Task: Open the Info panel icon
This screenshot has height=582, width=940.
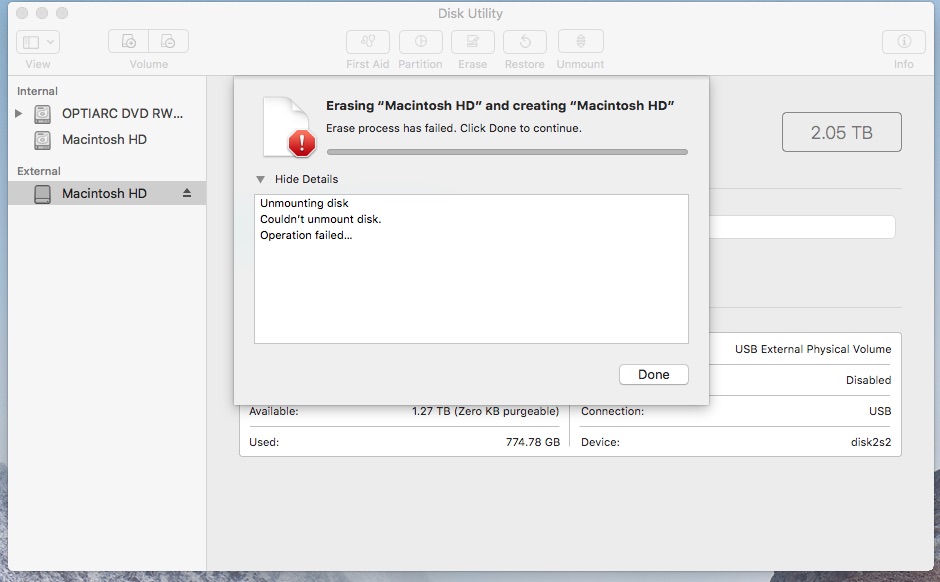Action: (x=903, y=42)
